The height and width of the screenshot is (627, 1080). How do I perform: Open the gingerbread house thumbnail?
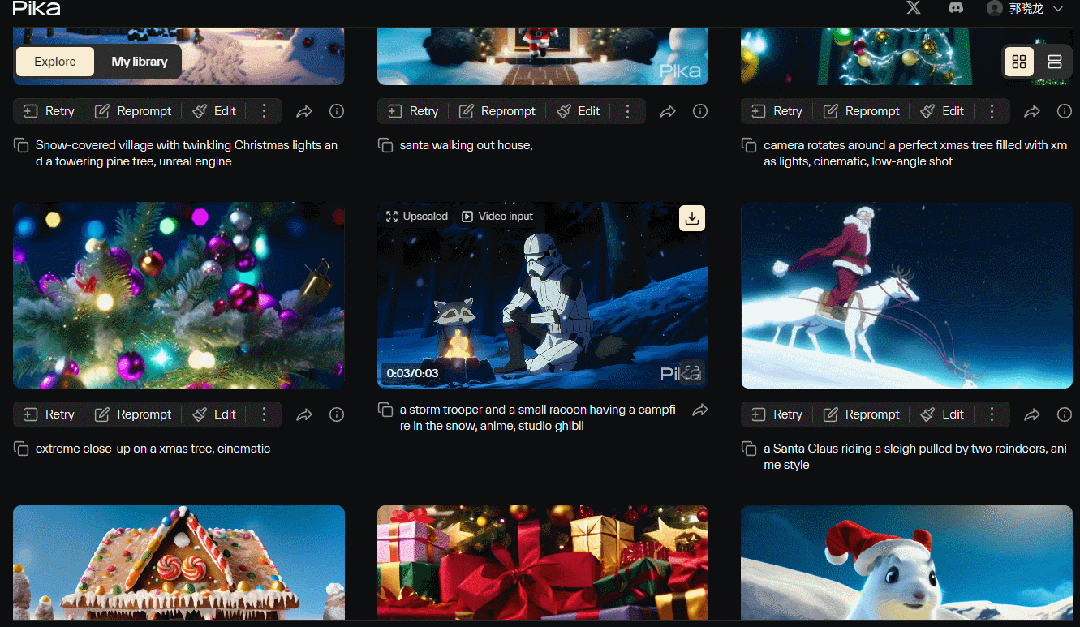click(178, 562)
